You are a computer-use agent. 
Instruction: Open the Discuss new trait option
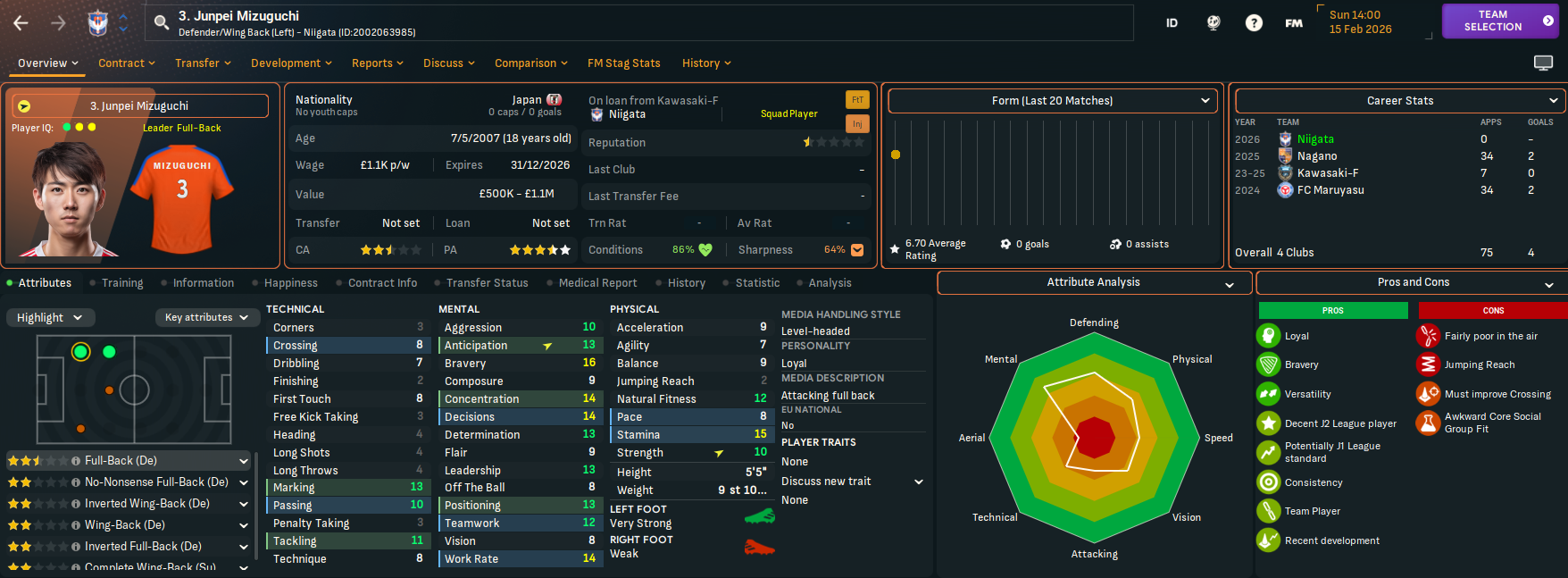click(852, 482)
